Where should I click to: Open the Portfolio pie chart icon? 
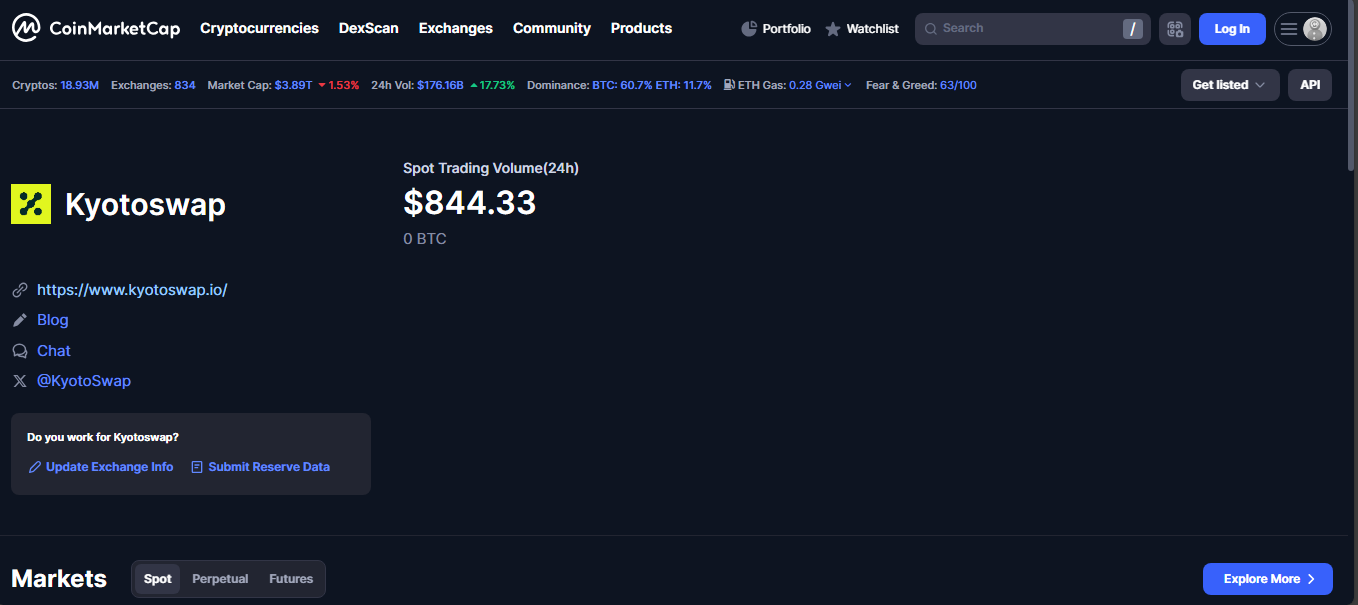(749, 29)
